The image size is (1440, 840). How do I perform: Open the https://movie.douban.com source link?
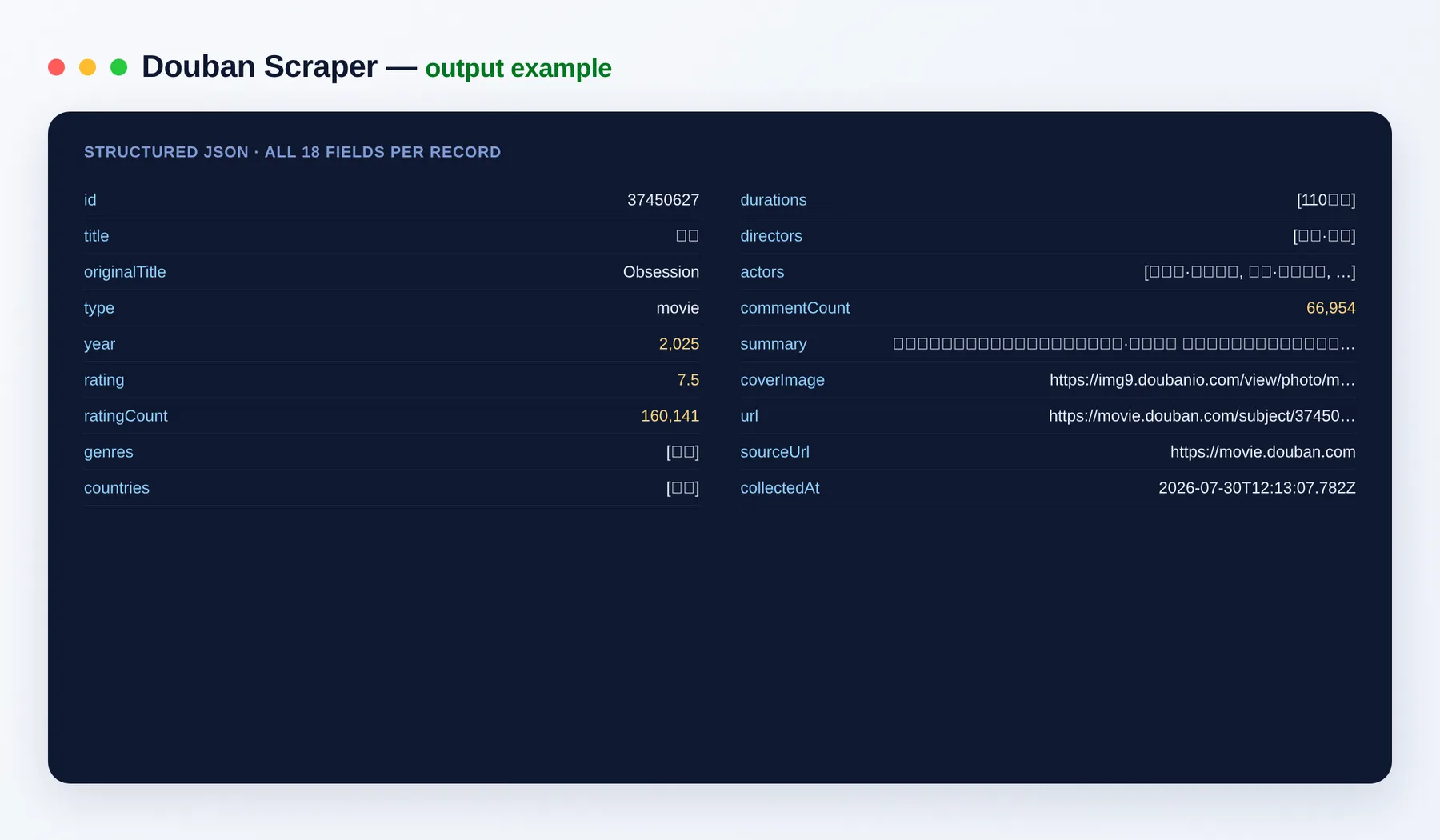1263,452
